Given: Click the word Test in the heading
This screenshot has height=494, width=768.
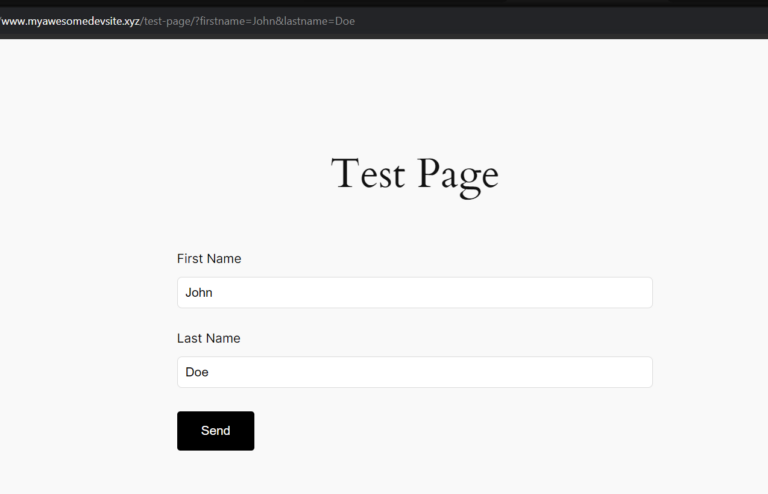Looking at the screenshot, I should pyautogui.click(x=368, y=174).
